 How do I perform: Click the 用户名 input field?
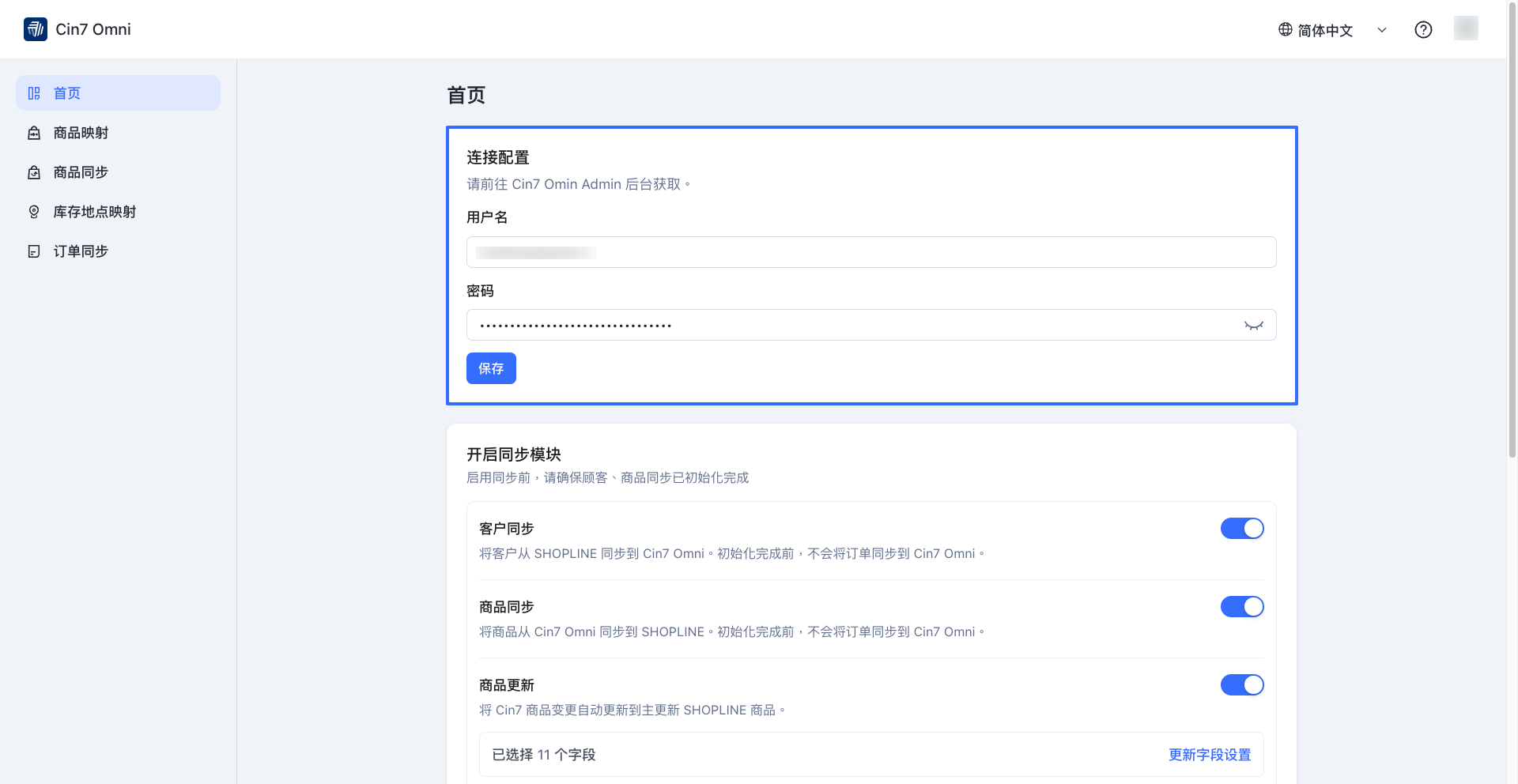(x=871, y=252)
